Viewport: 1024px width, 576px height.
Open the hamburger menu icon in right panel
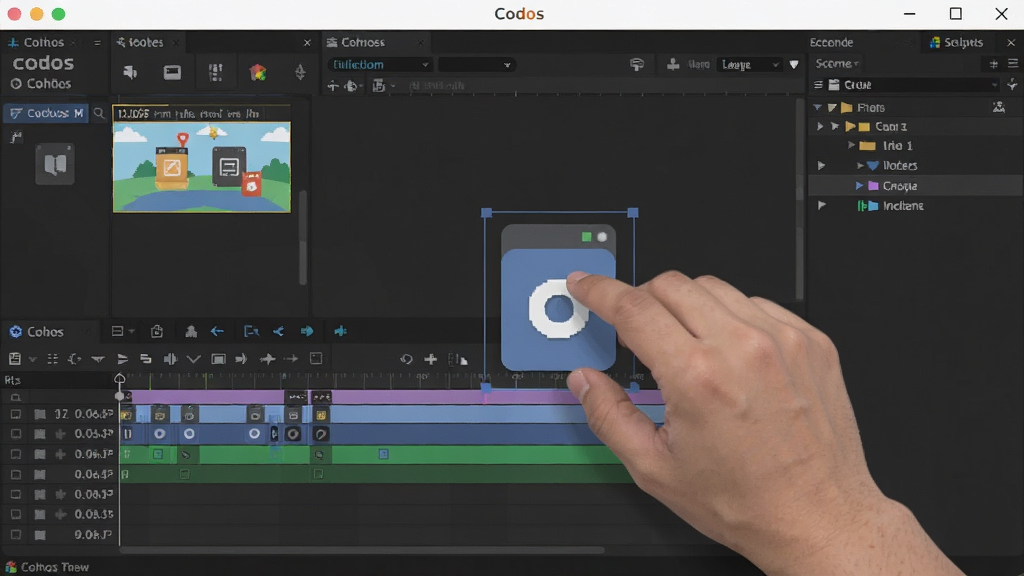tap(1013, 63)
